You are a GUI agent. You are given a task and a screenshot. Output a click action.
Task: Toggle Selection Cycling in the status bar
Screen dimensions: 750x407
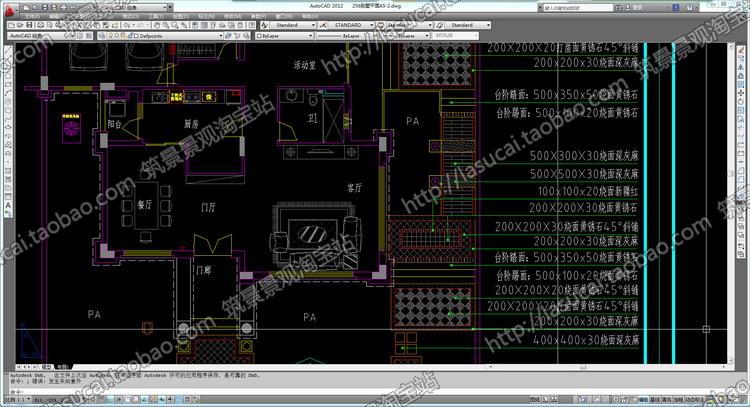point(196,399)
